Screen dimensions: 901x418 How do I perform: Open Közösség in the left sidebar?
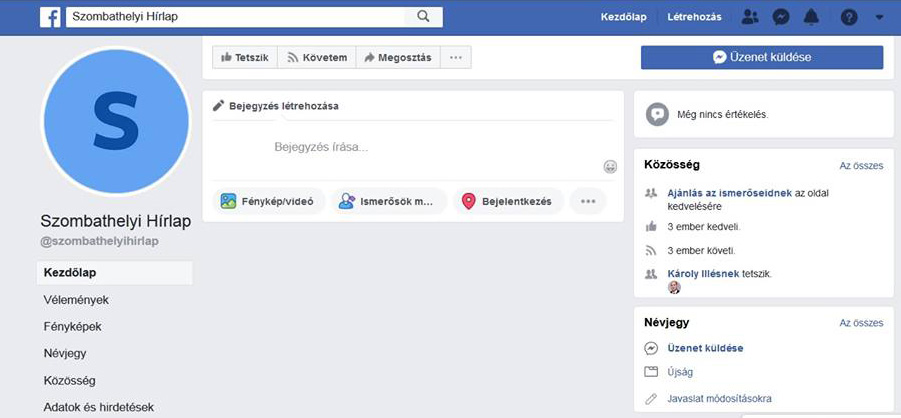click(70, 381)
